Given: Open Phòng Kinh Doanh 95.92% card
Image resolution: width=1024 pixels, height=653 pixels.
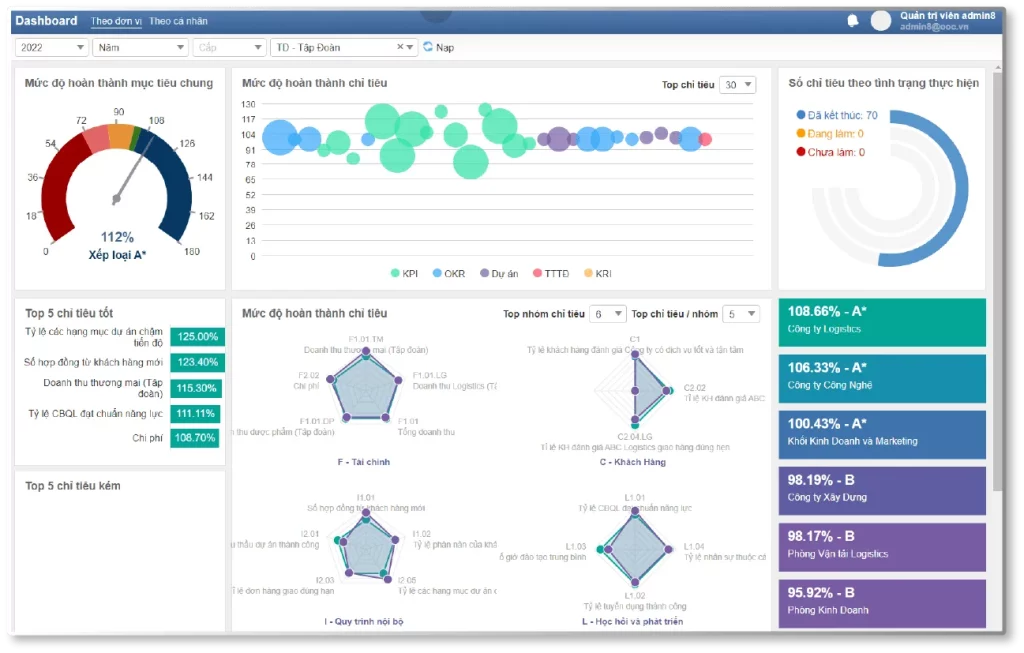Looking at the screenshot, I should coord(882,604).
